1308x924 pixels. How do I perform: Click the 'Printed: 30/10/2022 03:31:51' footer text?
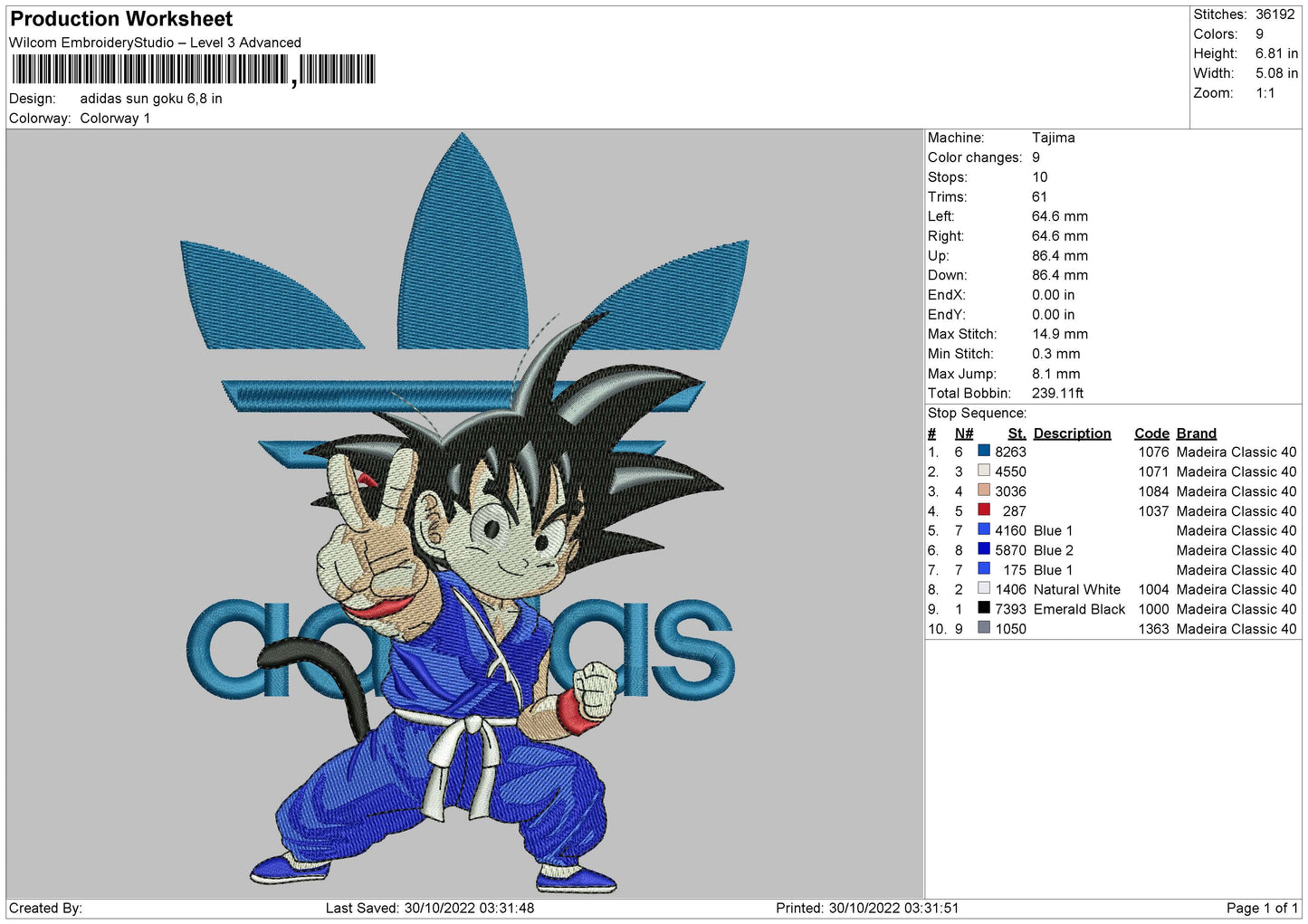tap(867, 908)
